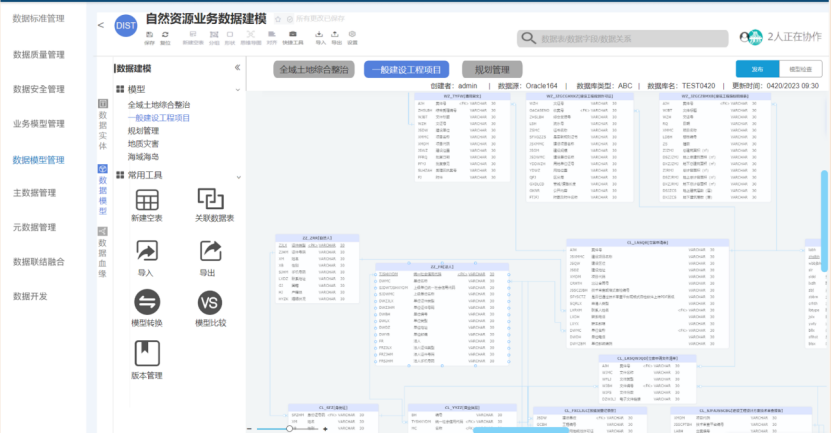Collapse the 数据建模 panel with double arrow

[x=237, y=68]
